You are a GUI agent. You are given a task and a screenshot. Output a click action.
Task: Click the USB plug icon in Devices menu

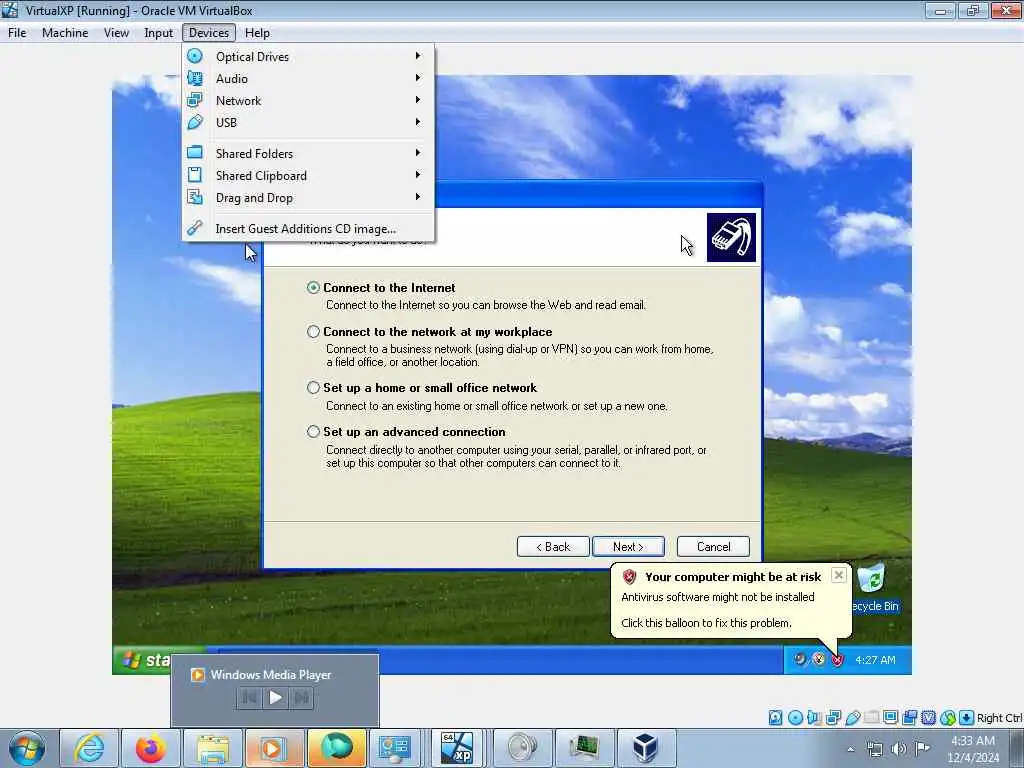(195, 122)
